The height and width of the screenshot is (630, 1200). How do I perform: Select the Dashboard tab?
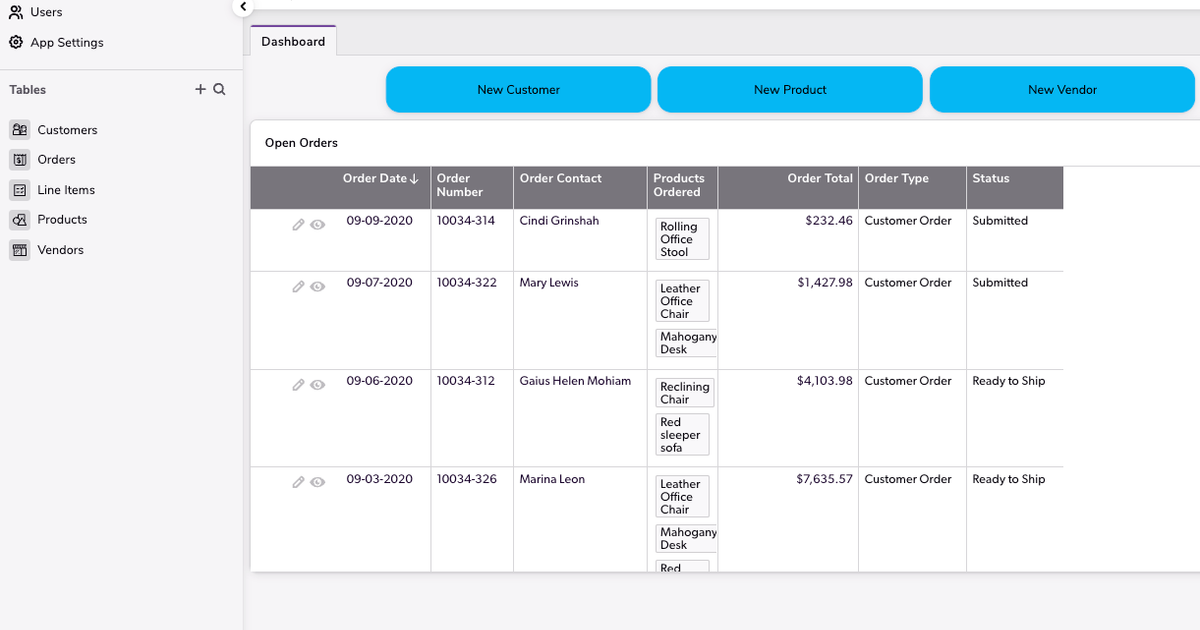coord(293,41)
